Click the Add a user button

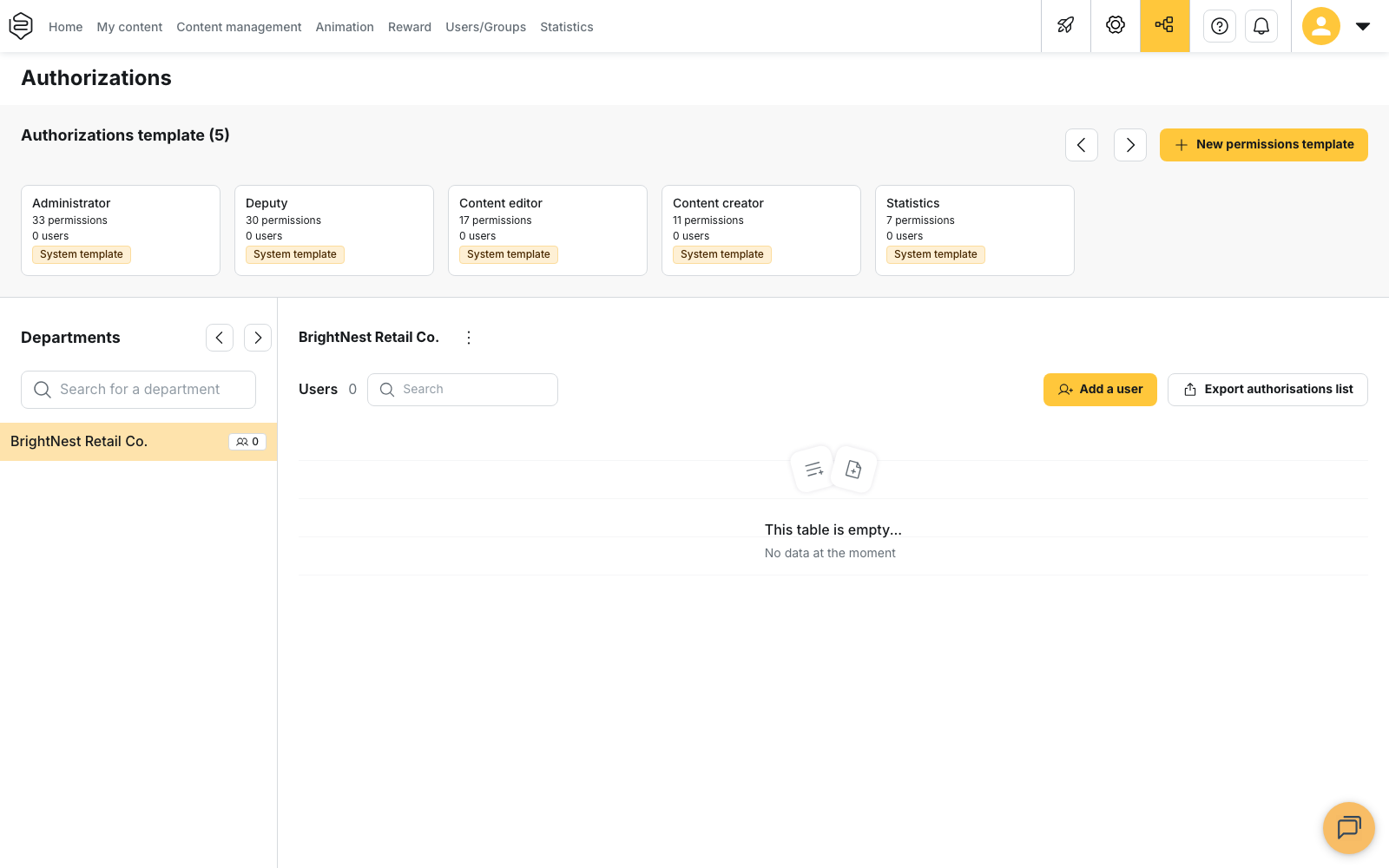(x=1100, y=390)
